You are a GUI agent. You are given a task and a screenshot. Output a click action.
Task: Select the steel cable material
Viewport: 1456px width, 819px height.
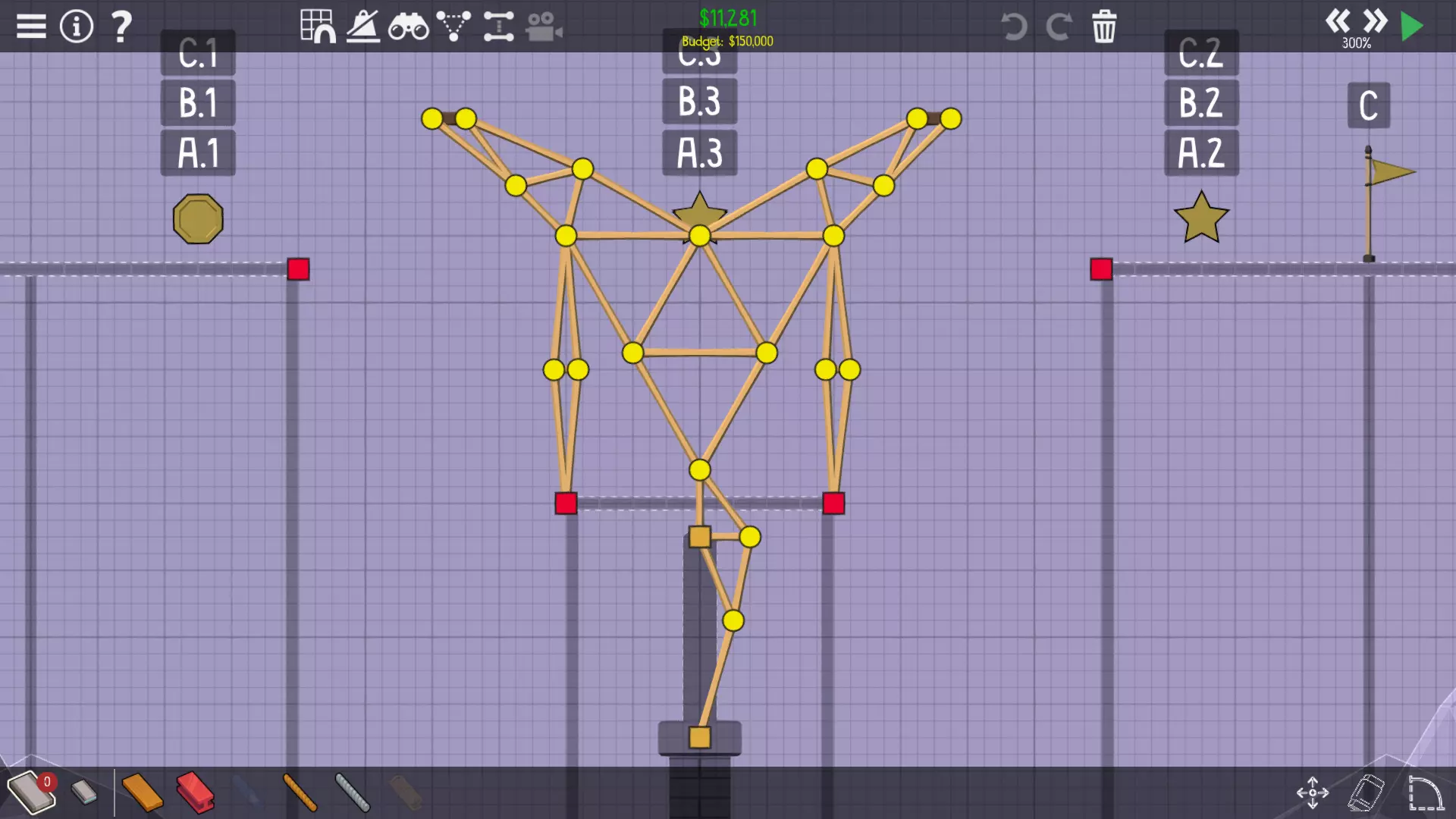[353, 792]
